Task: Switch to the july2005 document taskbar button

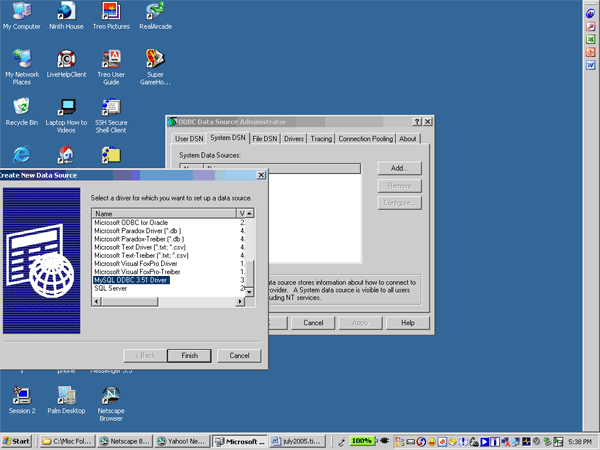Action: coord(297,441)
